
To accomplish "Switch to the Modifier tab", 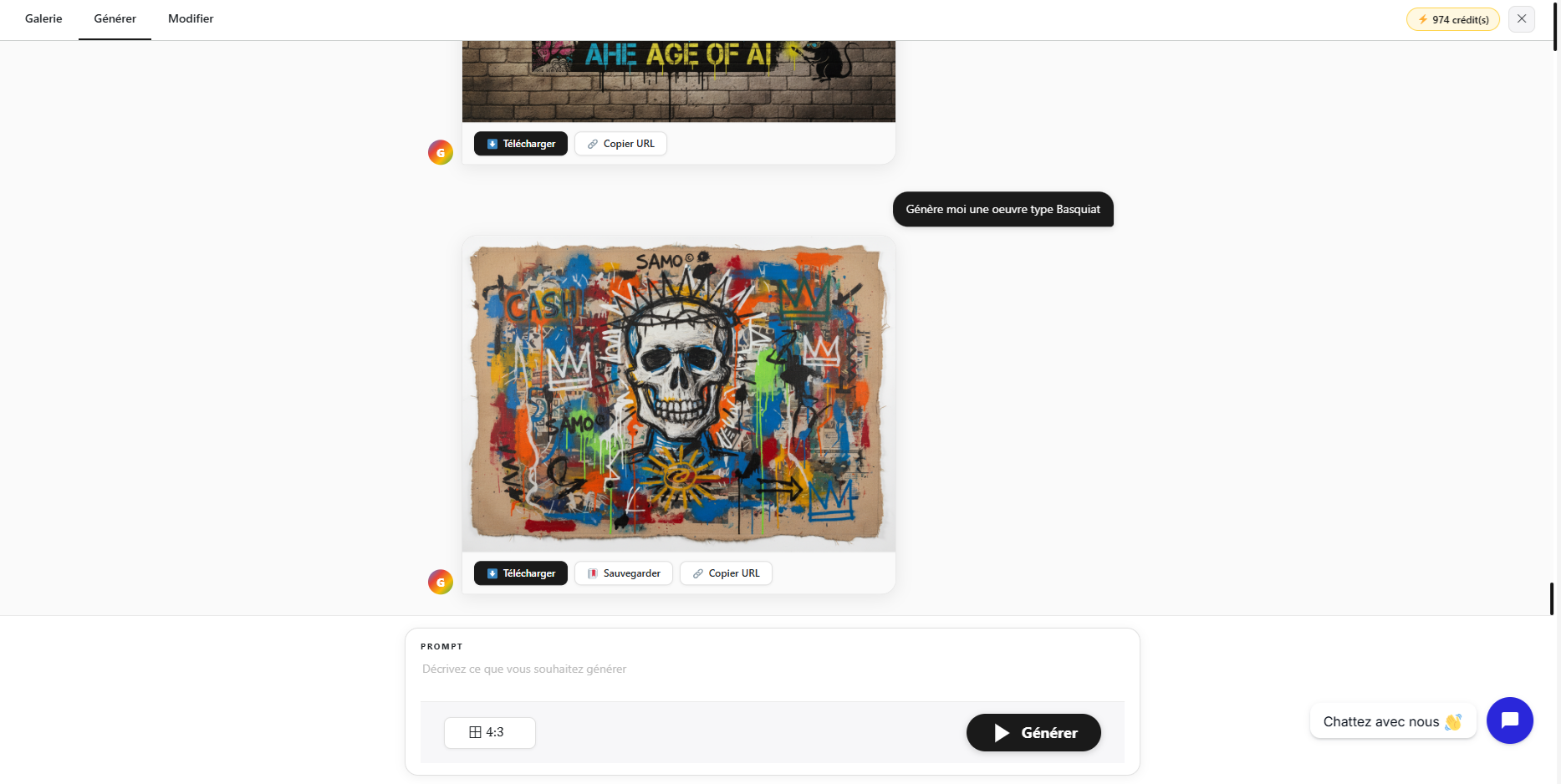I will 191,18.
